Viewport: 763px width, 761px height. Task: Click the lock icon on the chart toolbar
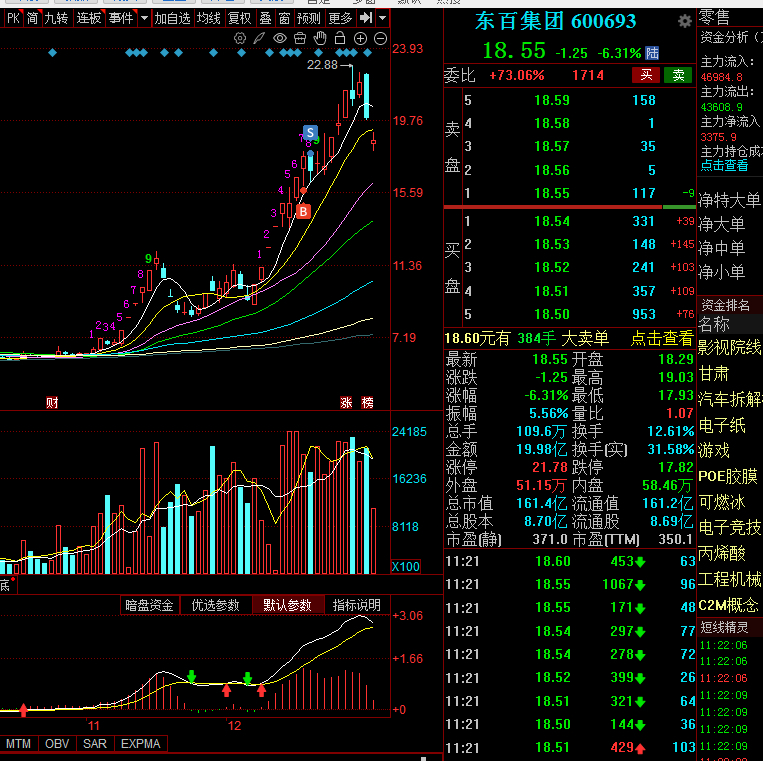(340, 38)
